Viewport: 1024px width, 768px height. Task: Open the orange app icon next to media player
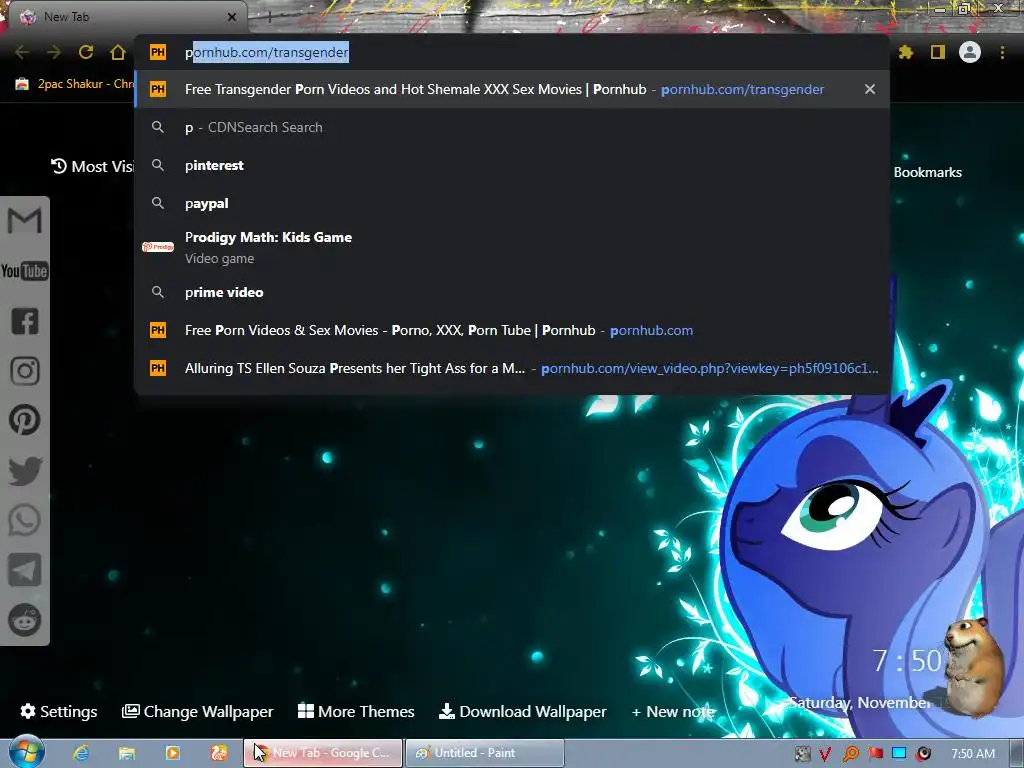click(x=218, y=753)
